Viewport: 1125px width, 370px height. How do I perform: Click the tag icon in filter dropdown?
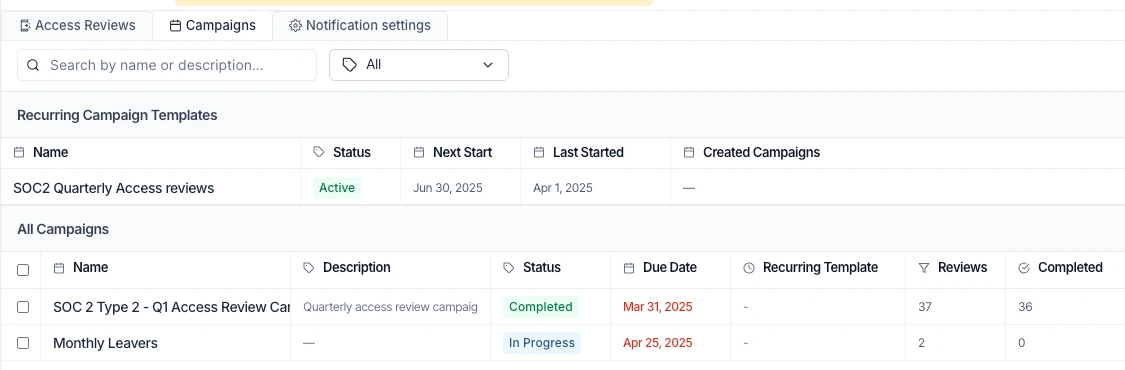(x=349, y=65)
